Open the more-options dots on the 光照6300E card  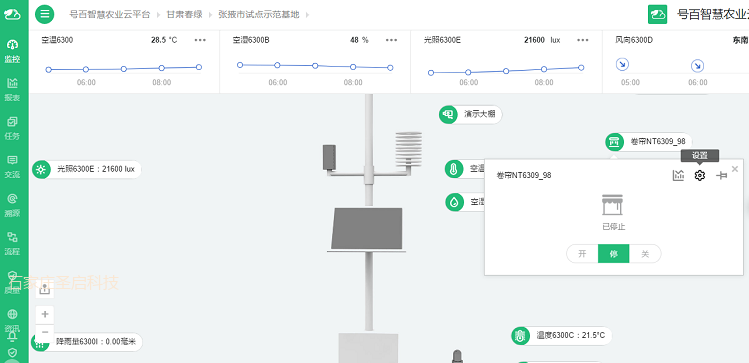point(582,40)
